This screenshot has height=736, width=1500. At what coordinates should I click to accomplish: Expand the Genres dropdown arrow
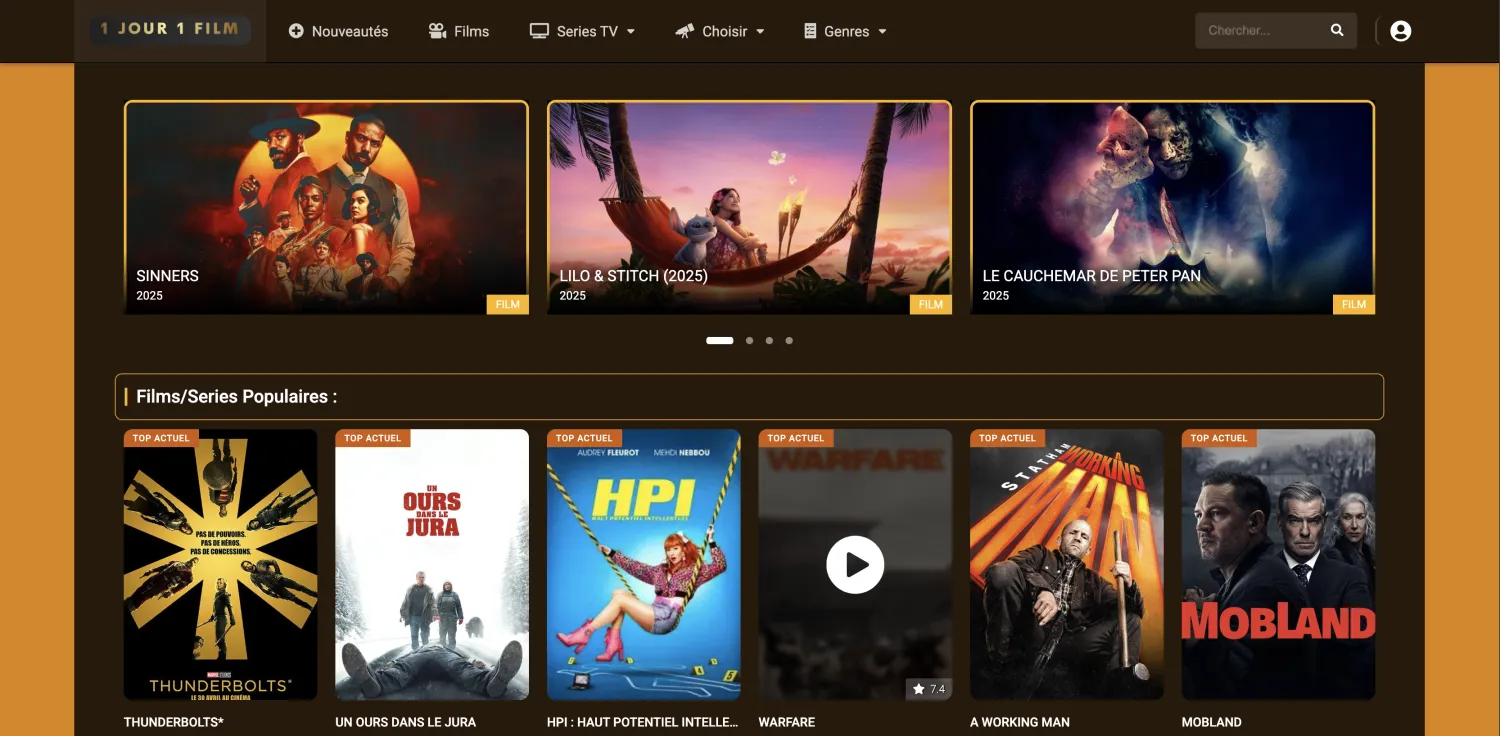882,32
